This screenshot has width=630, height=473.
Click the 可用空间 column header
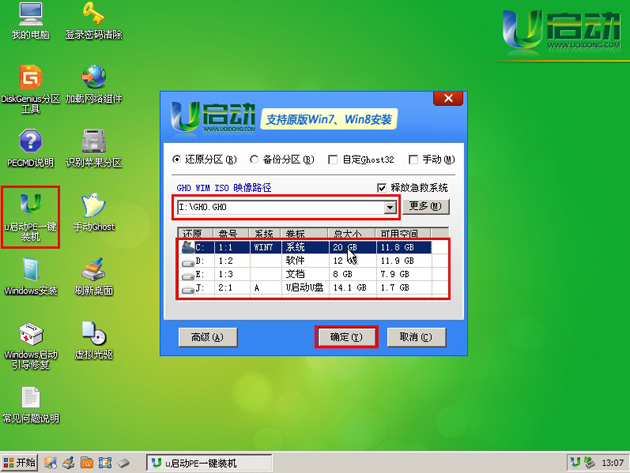point(403,233)
